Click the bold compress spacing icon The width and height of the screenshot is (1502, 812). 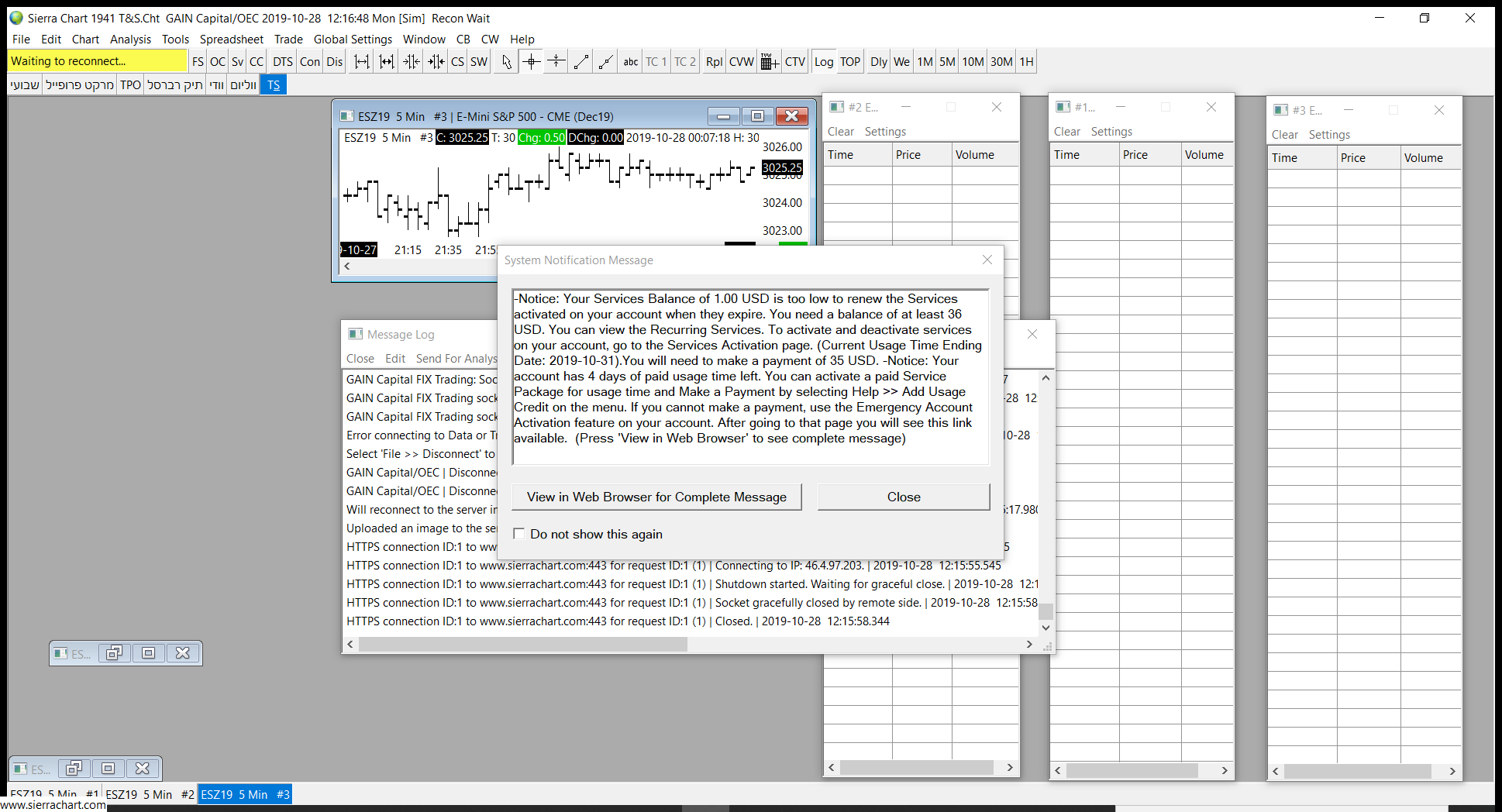436,62
